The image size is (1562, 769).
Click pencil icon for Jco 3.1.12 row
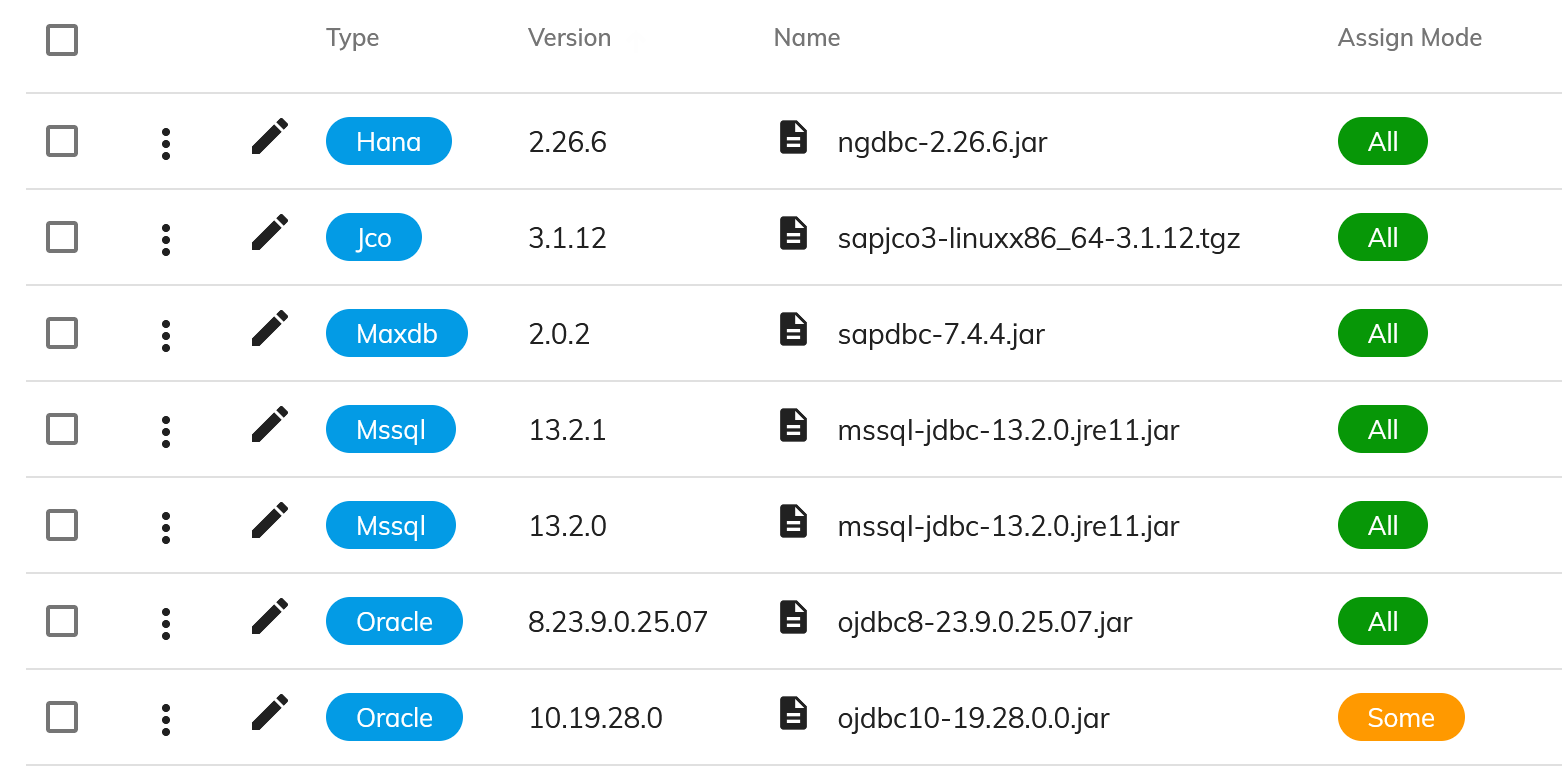coord(270,233)
